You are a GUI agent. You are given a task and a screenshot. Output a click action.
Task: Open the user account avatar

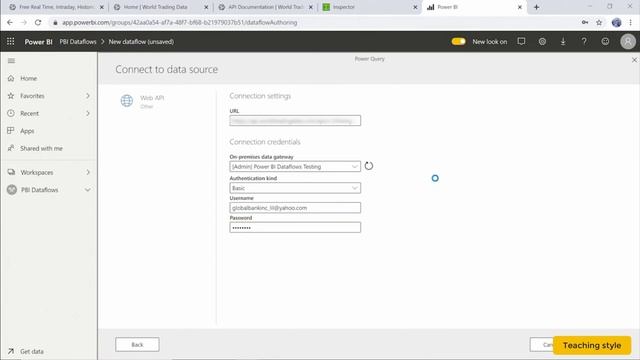pyautogui.click(x=628, y=42)
